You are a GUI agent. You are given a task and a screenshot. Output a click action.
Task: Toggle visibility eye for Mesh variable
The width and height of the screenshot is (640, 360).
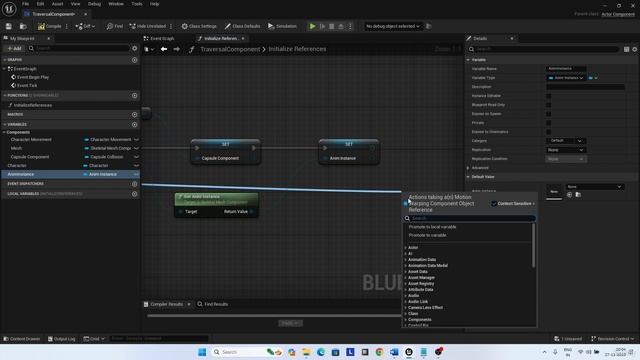coord(136,148)
